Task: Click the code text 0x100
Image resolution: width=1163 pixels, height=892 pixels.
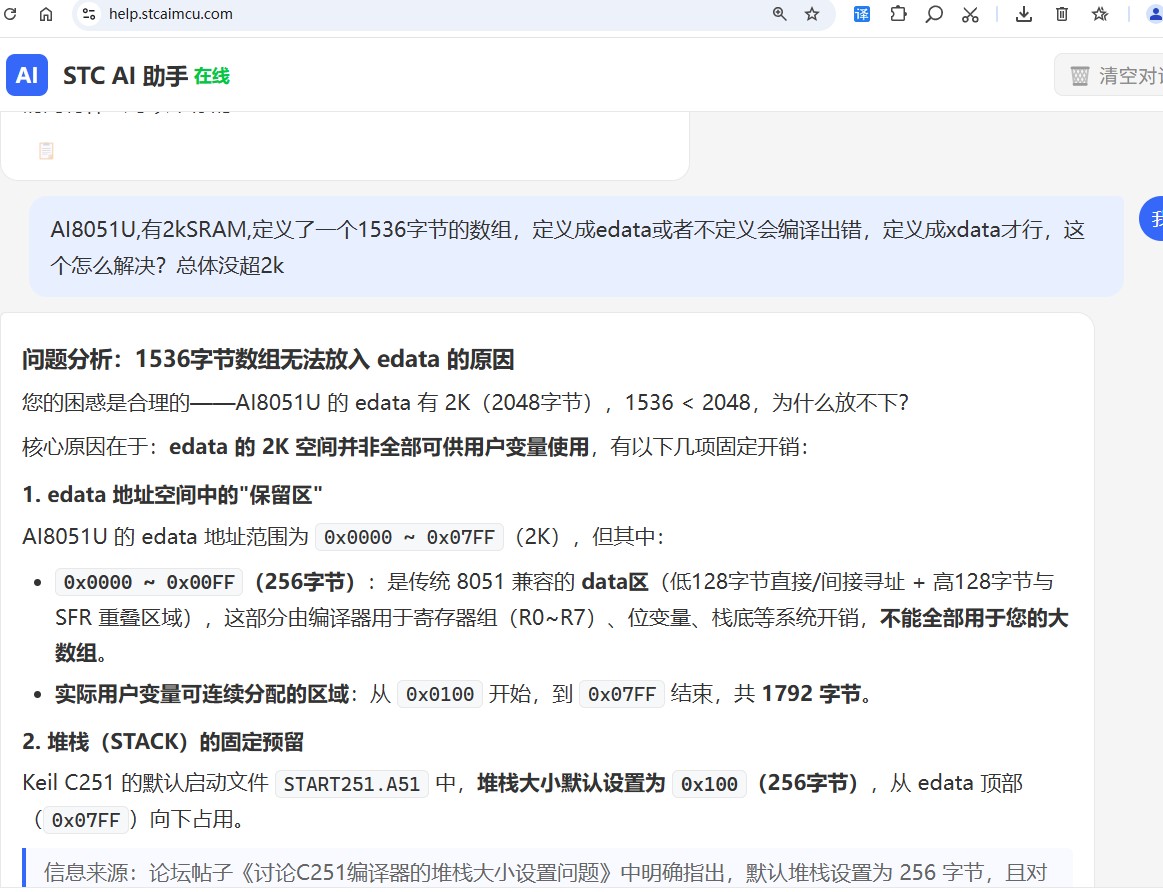Action: point(709,784)
